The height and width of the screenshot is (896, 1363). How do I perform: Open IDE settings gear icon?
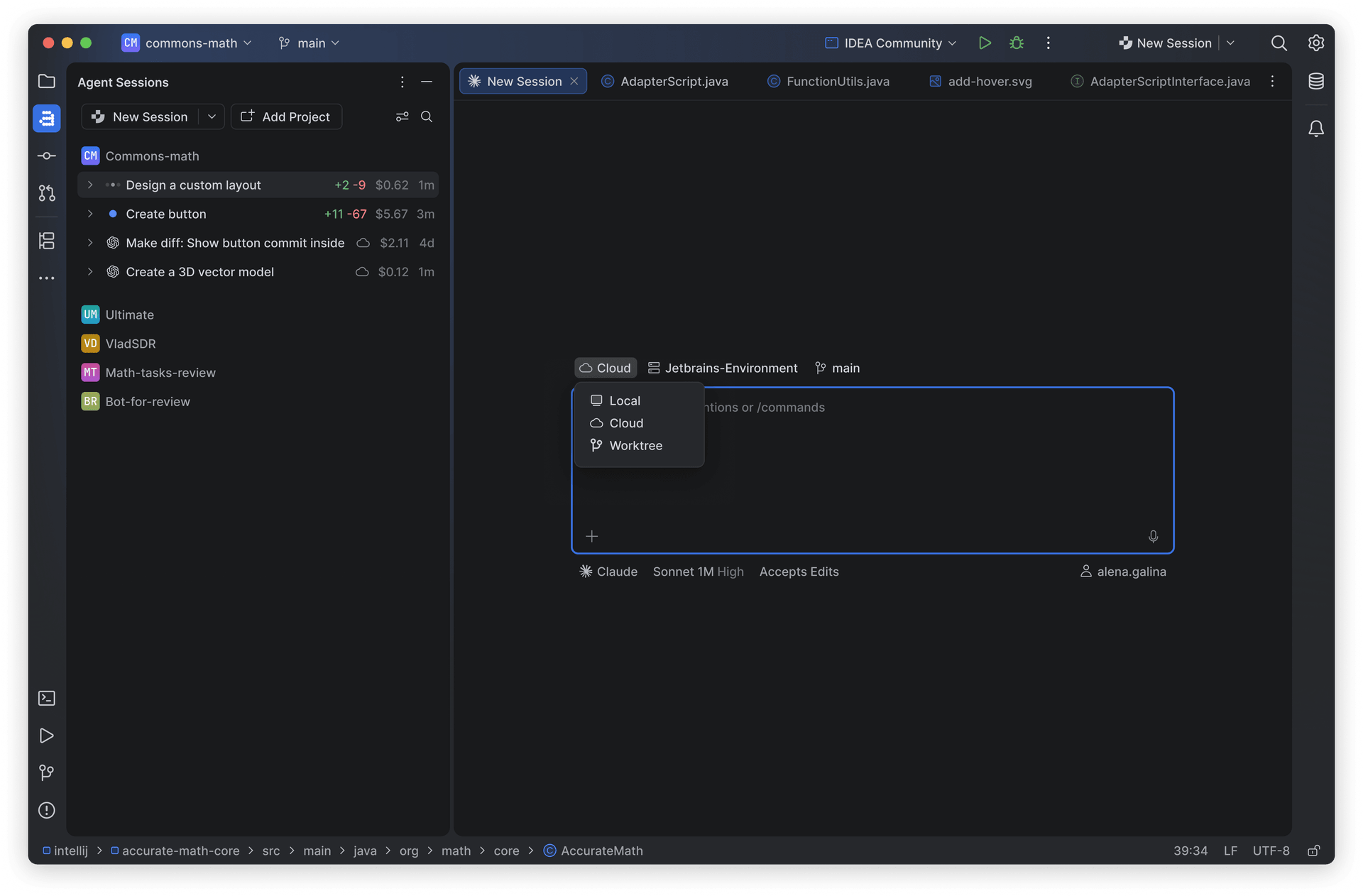point(1315,43)
